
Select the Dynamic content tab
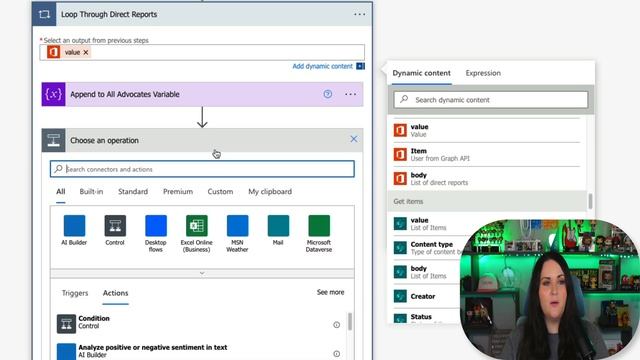click(421, 73)
